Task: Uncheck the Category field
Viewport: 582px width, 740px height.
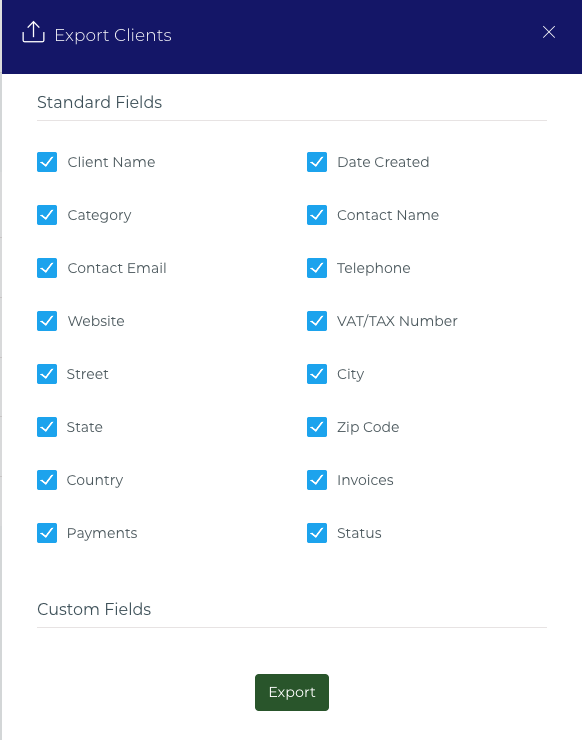Action: tap(47, 215)
